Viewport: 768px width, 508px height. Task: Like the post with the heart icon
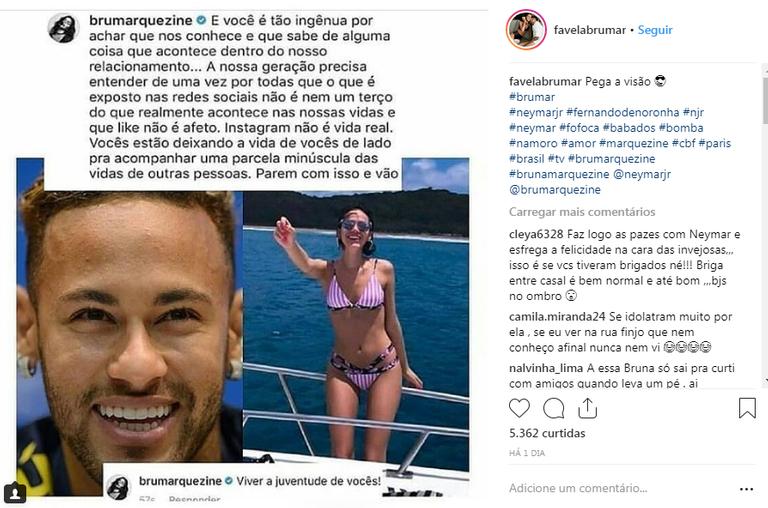[x=519, y=408]
